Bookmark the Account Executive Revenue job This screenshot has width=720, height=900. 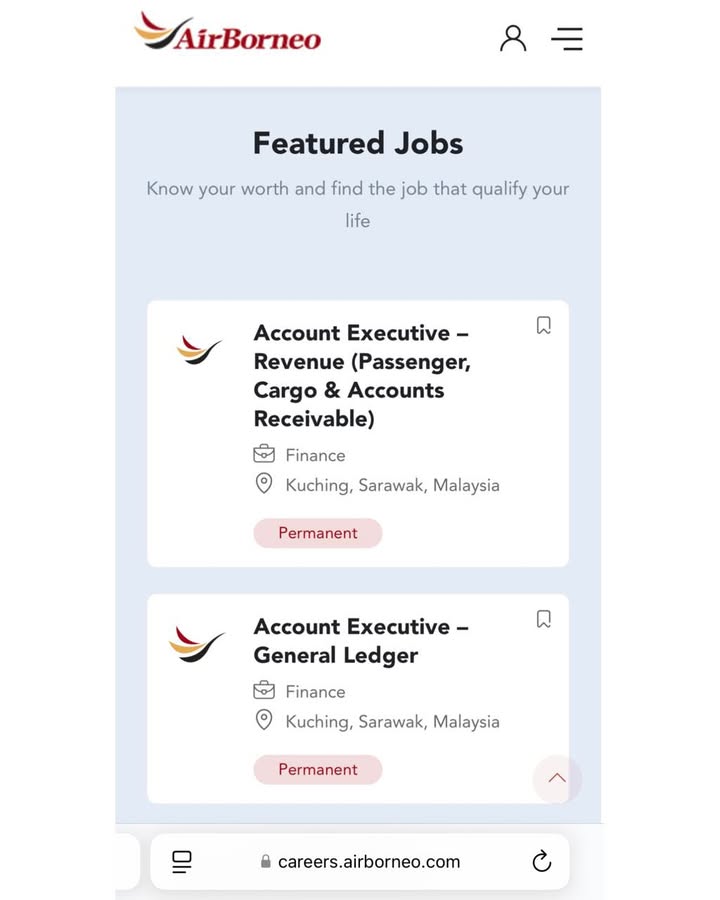point(543,325)
